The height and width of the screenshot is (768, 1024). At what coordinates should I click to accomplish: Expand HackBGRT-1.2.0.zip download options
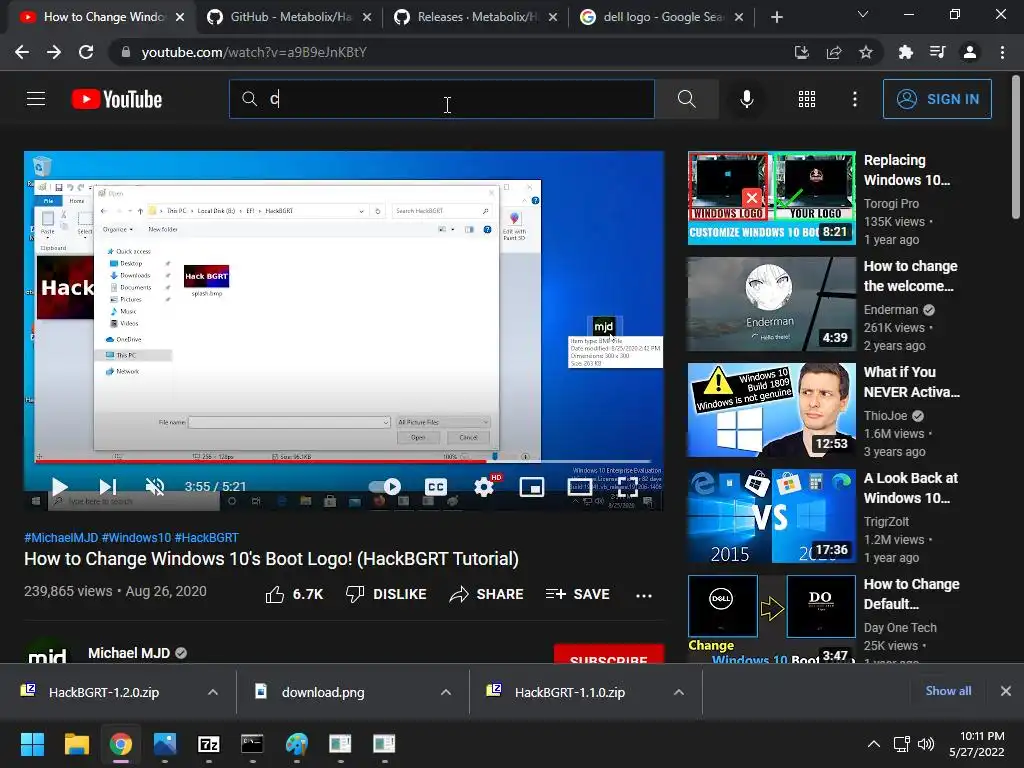[x=213, y=692]
